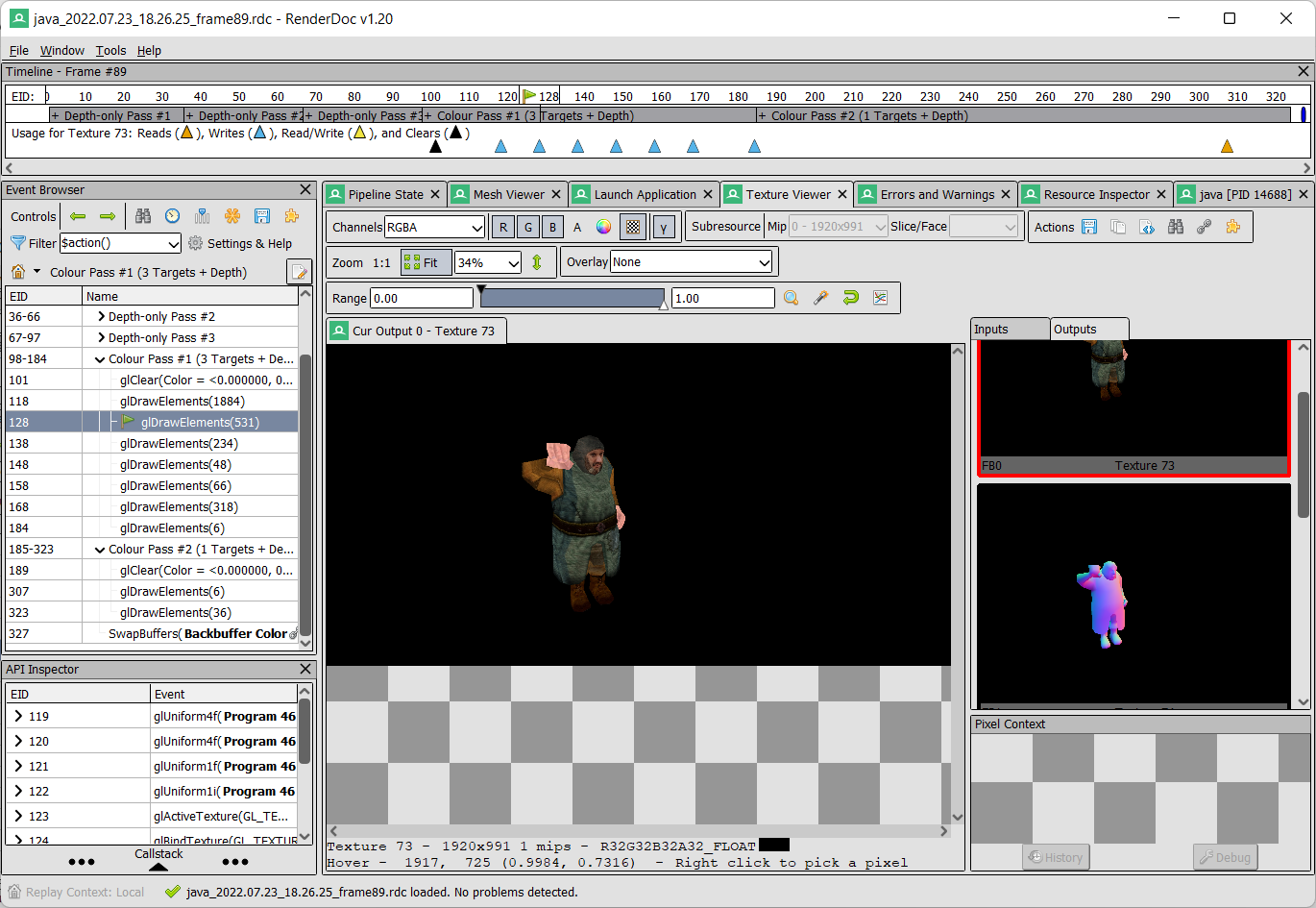This screenshot has width=1316, height=908.
Task: Click the save texture floppy icon in Actions
Action: pos(1089,227)
